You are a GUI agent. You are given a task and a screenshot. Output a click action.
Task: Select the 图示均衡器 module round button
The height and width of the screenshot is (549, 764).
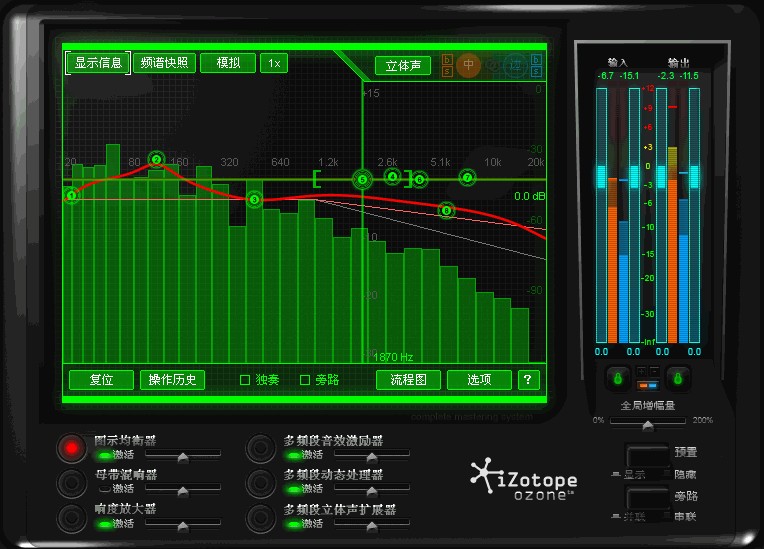(x=72, y=448)
